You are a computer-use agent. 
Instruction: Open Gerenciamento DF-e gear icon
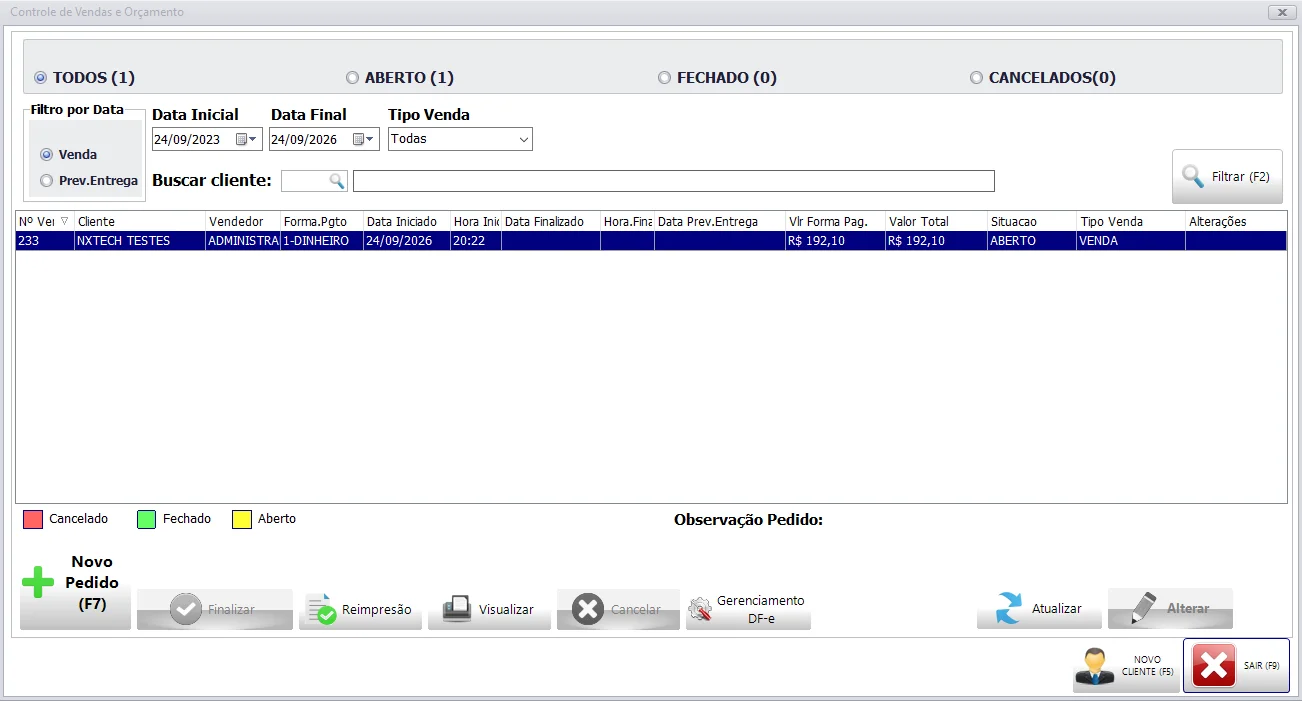pos(700,609)
